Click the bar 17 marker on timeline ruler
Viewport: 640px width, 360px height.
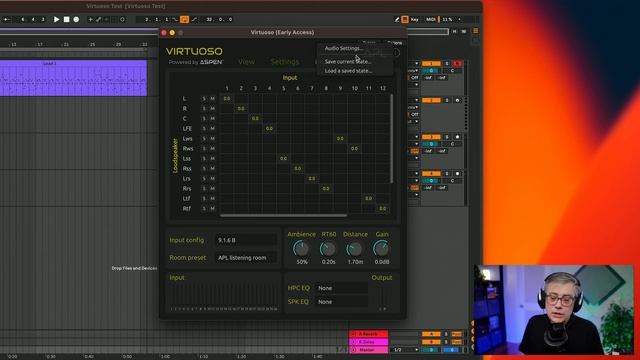(x=40, y=44)
